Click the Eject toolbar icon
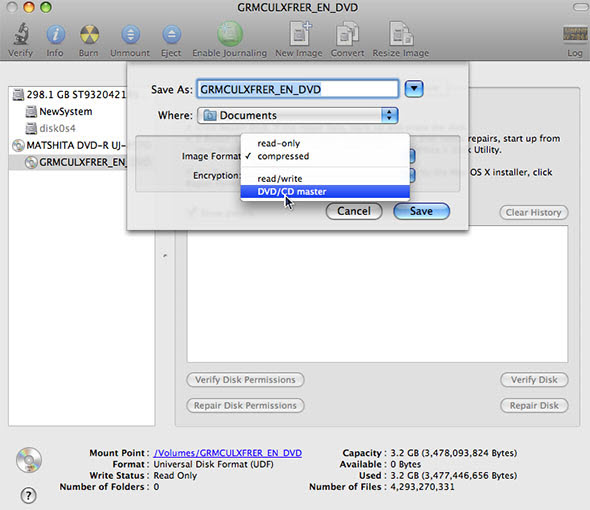This screenshot has height=510, width=590. pyautogui.click(x=171, y=34)
